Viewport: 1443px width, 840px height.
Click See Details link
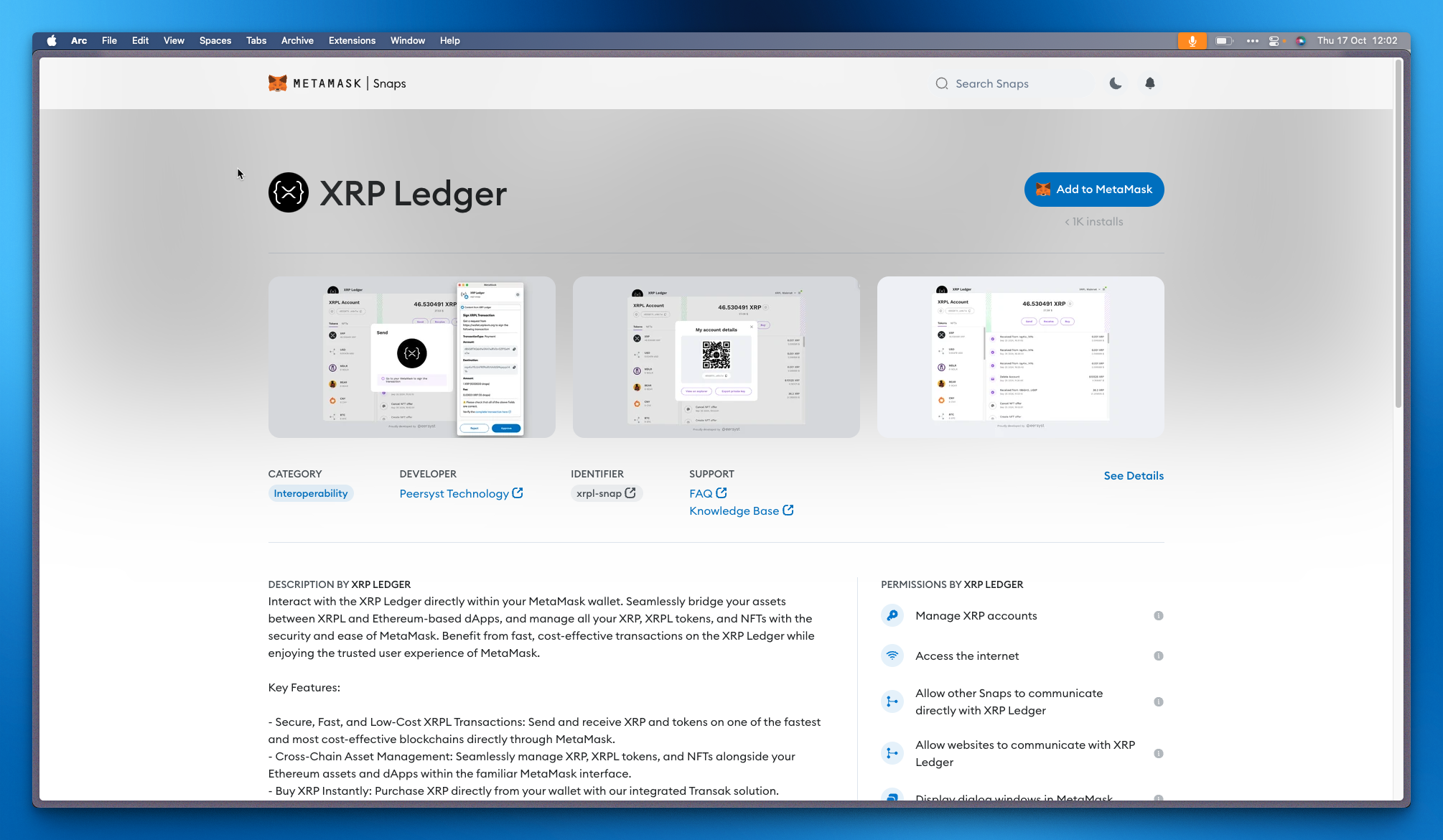(x=1134, y=475)
